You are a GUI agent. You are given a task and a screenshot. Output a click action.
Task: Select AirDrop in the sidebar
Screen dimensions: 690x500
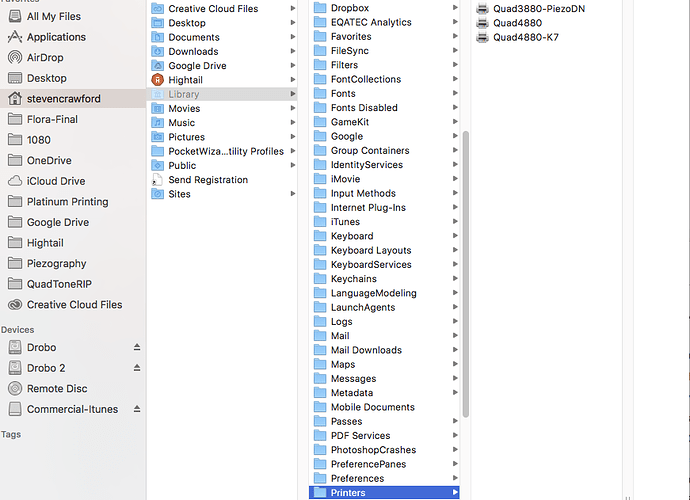coord(45,58)
